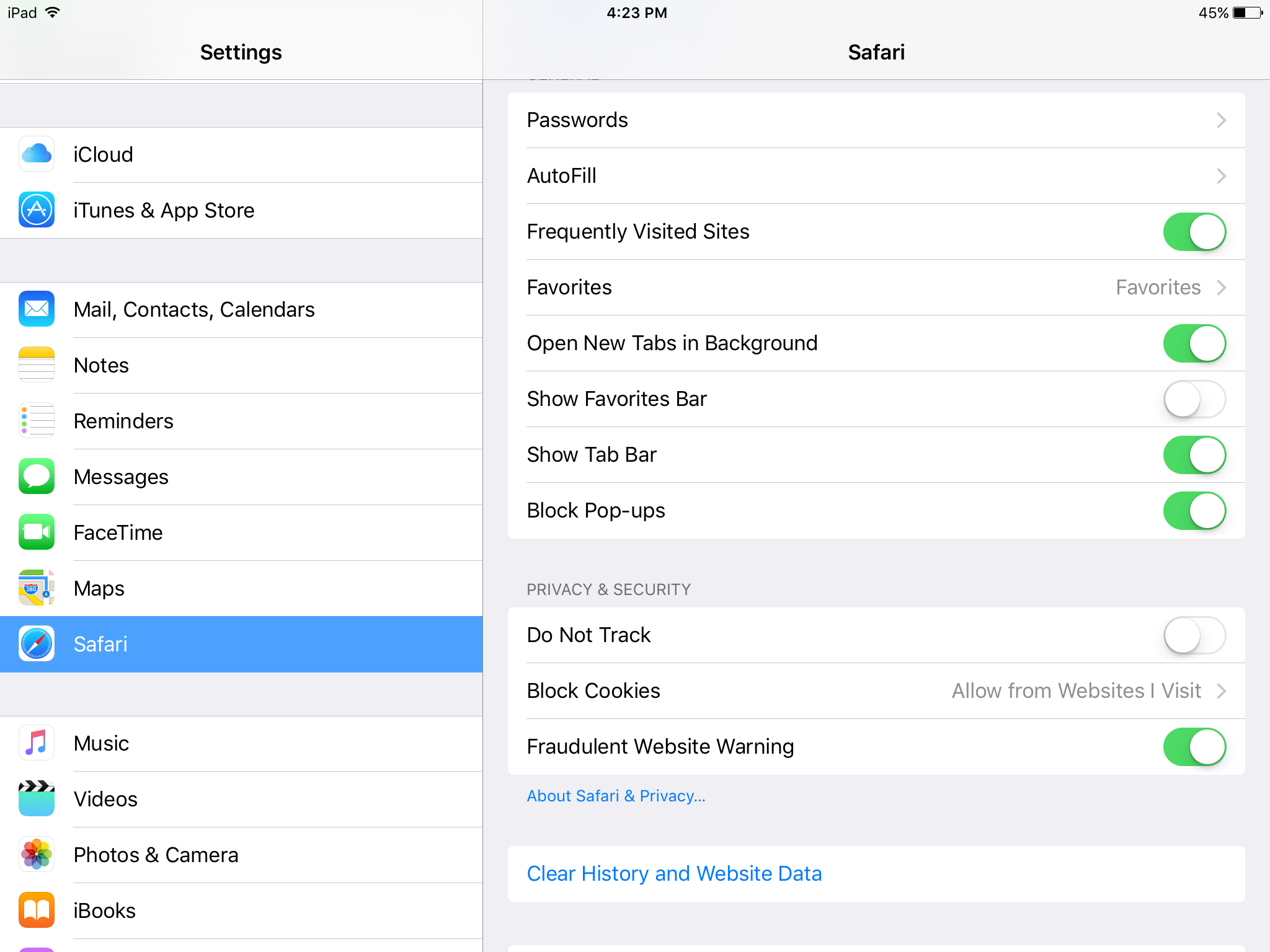Tap the iCloud cloud icon
The height and width of the screenshot is (952, 1270).
(37, 154)
